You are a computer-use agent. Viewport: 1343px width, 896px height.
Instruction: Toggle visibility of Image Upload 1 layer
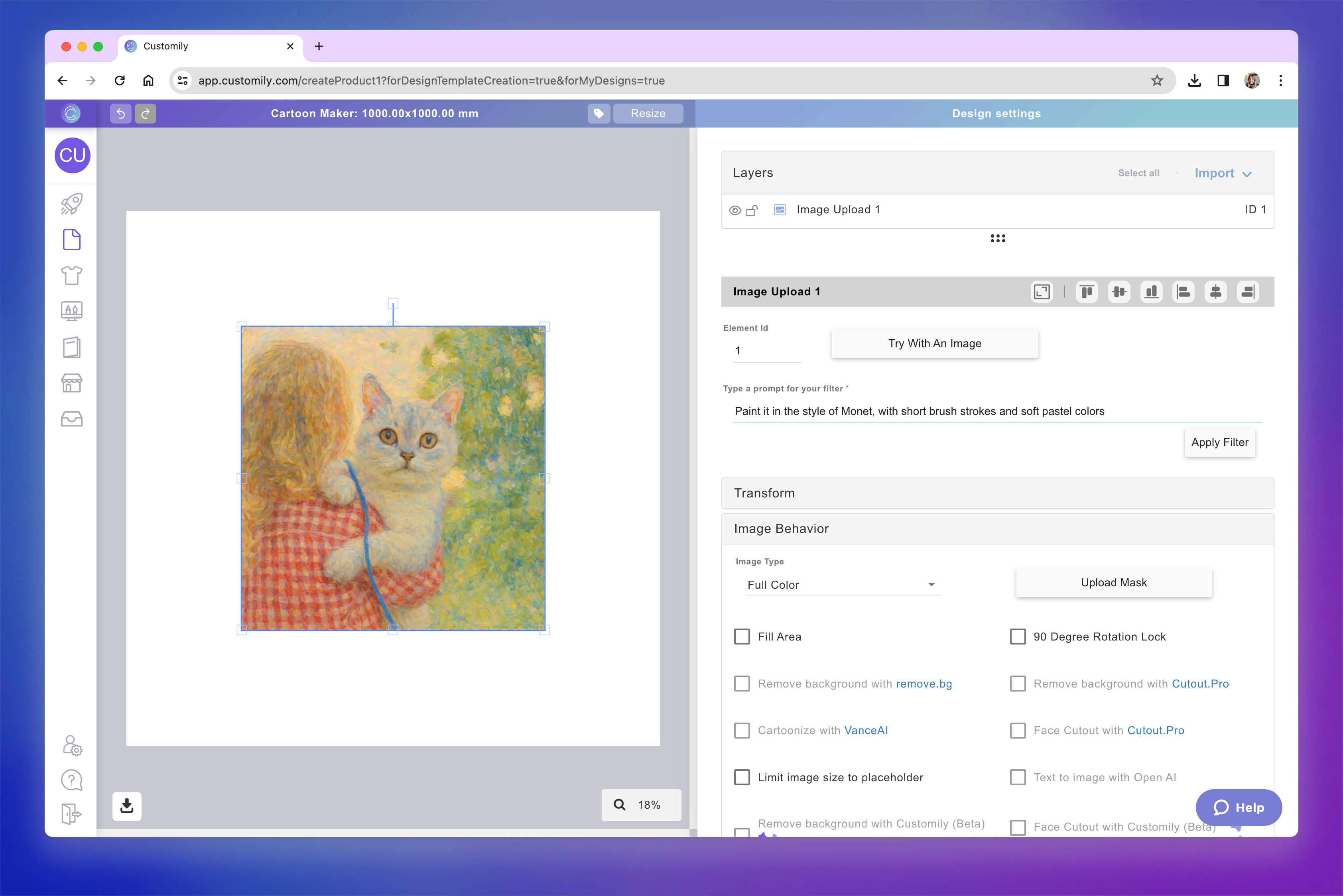(735, 210)
